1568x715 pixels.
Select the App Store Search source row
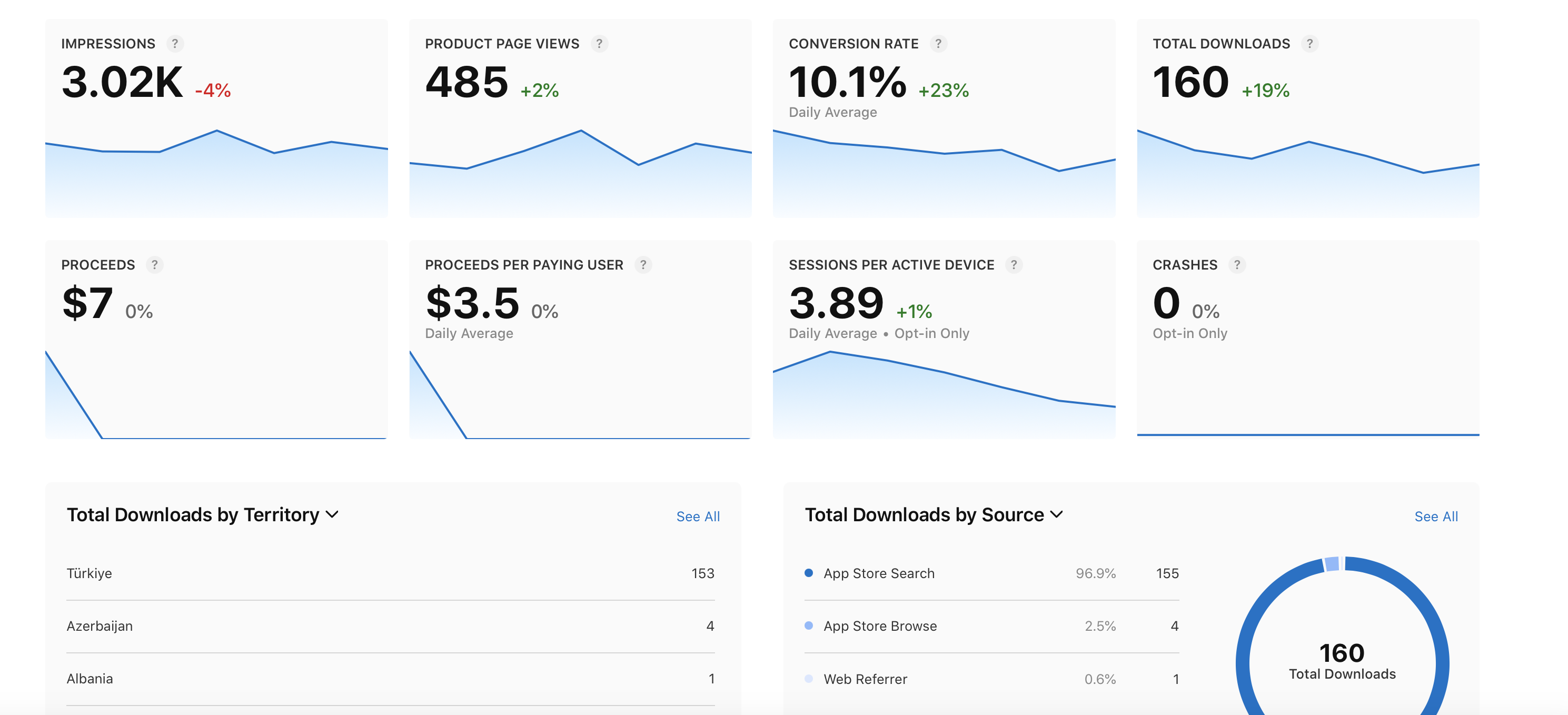click(x=991, y=574)
